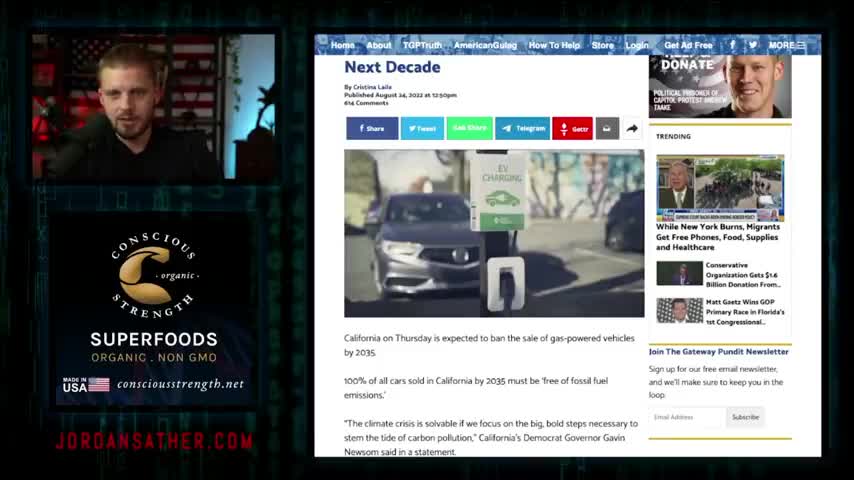This screenshot has width=854, height=480.
Task: Open Conservative Organization $1.6 Billion story
Action: click(743, 275)
